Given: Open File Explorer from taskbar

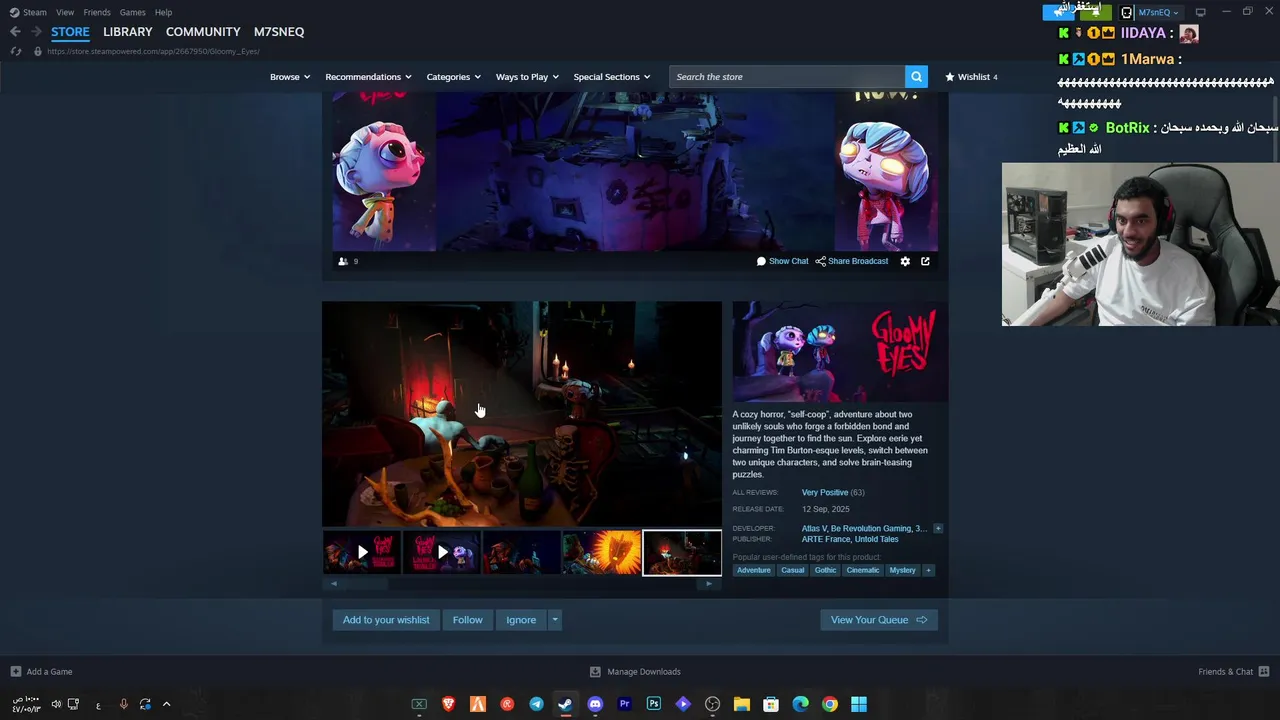Looking at the screenshot, I should 741,704.
